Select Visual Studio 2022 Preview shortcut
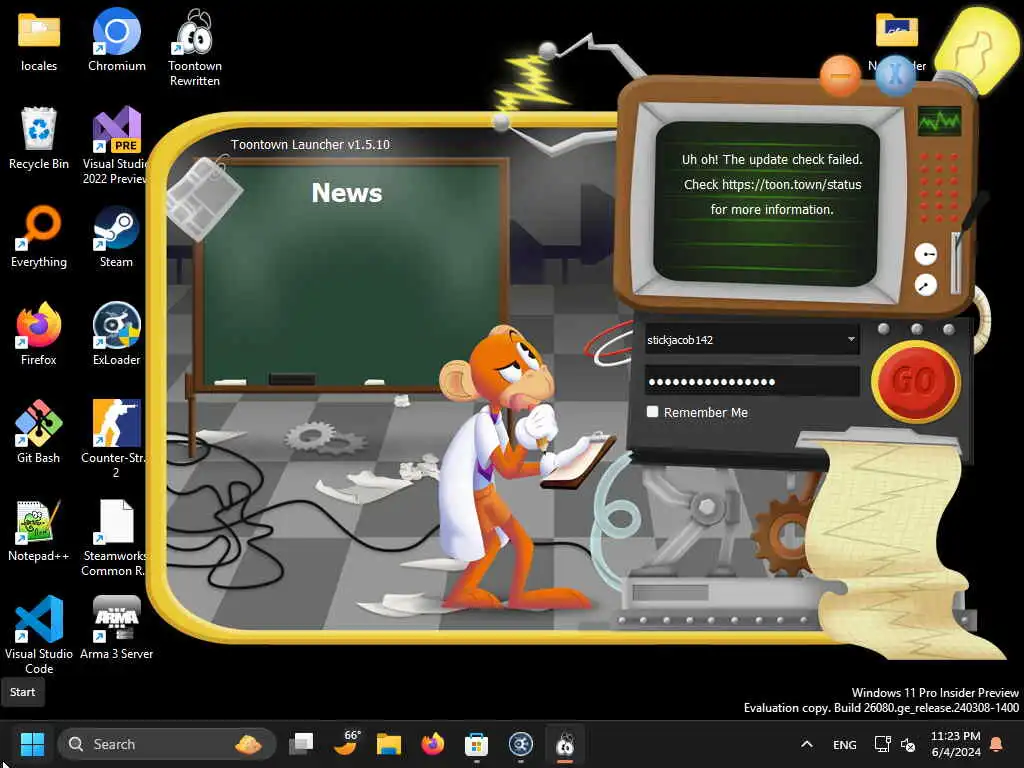1024x768 pixels. tap(116, 145)
